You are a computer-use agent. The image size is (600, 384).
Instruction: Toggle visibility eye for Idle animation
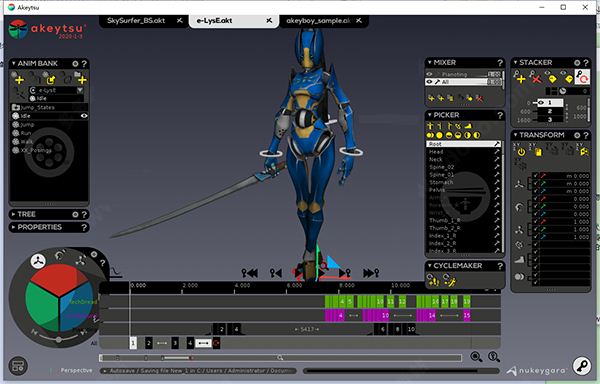tap(84, 116)
